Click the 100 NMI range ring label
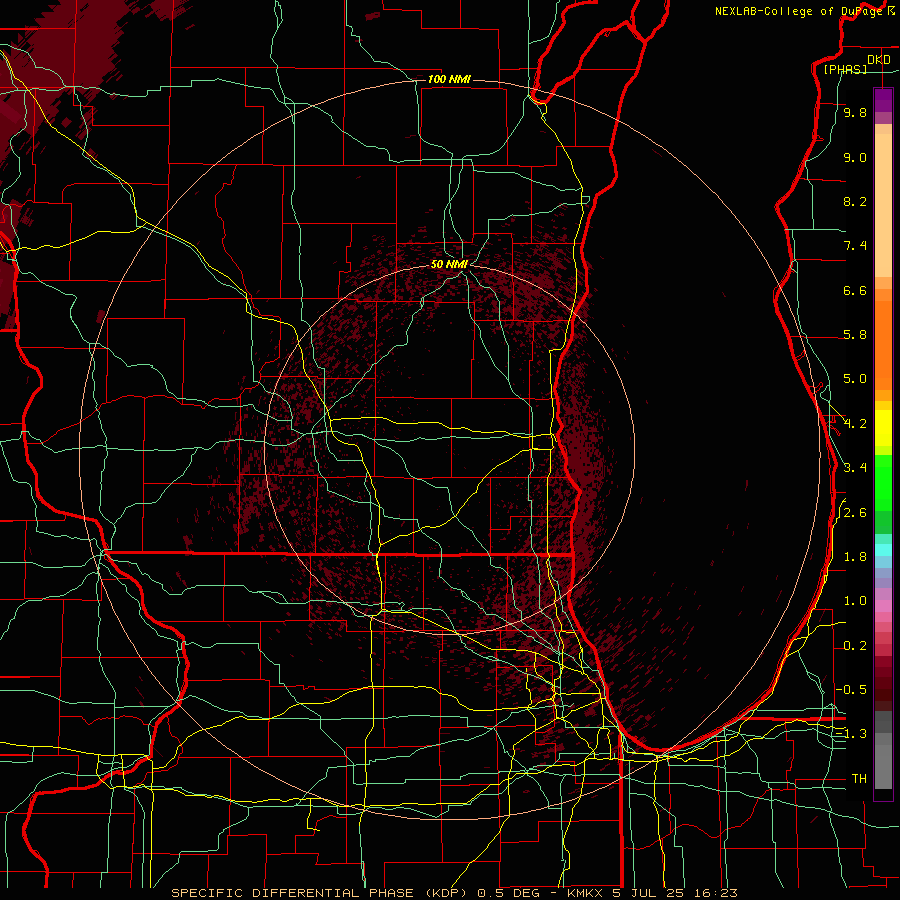Viewport: 900px width, 900px height. click(x=449, y=79)
